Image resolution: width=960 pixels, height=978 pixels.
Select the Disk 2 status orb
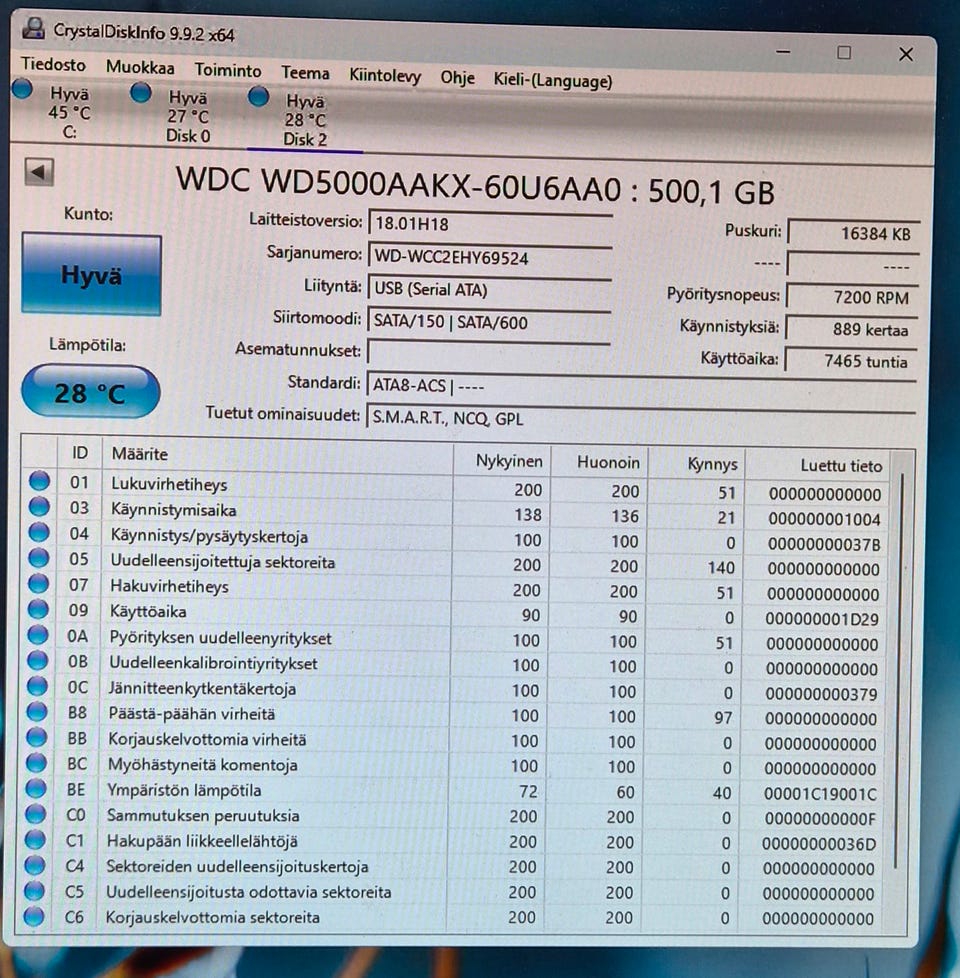tap(258, 97)
